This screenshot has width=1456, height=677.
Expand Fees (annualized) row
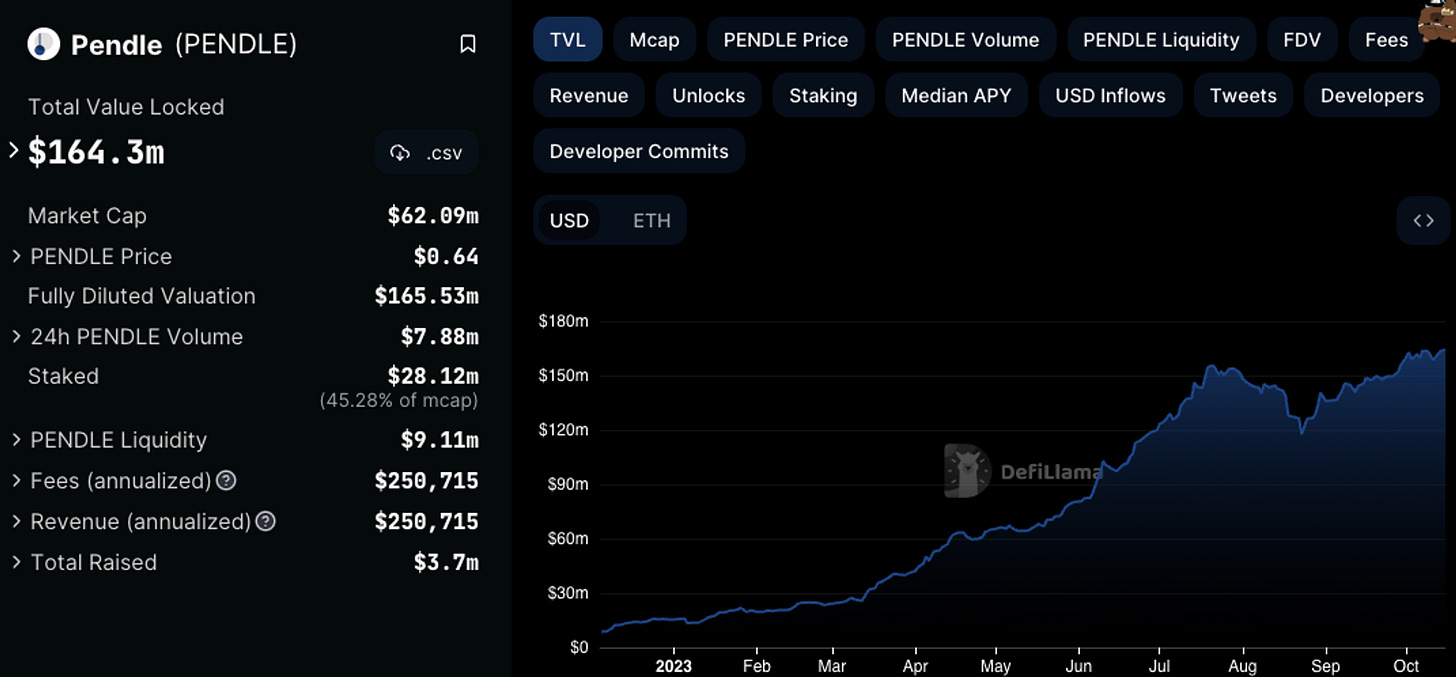[16, 481]
